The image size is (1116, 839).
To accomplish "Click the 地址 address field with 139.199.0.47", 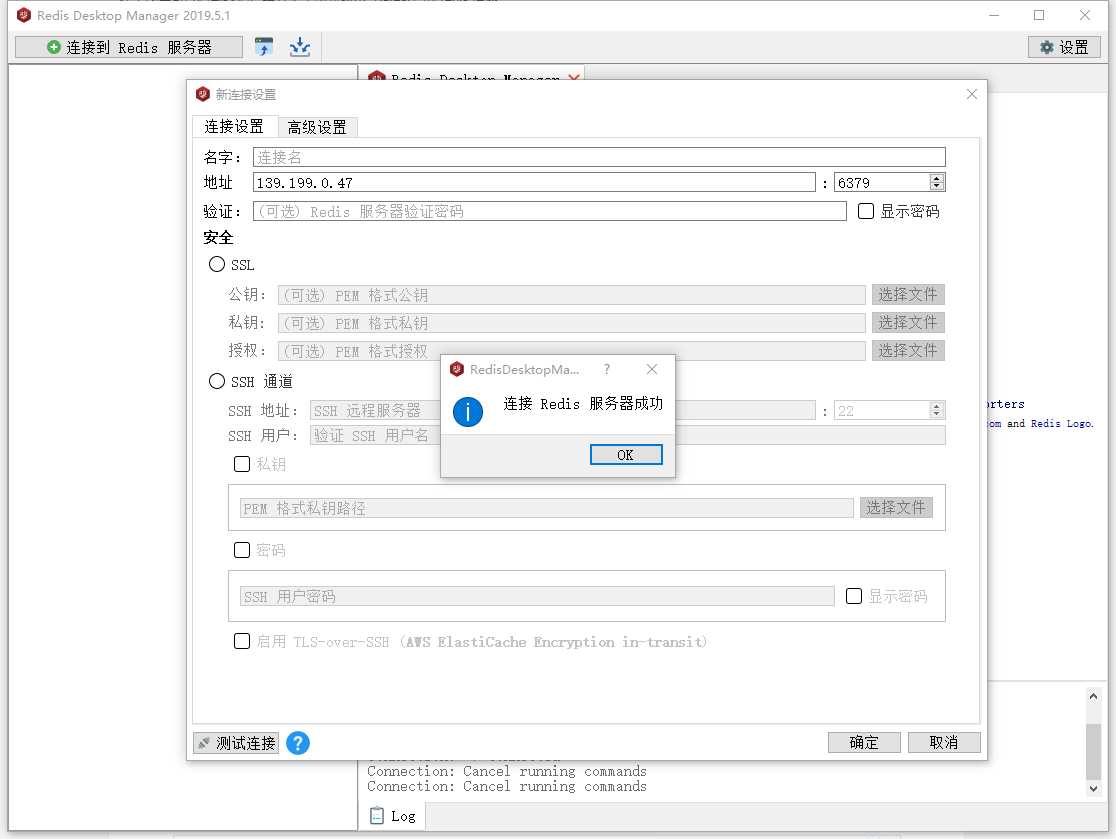I will 534,183.
